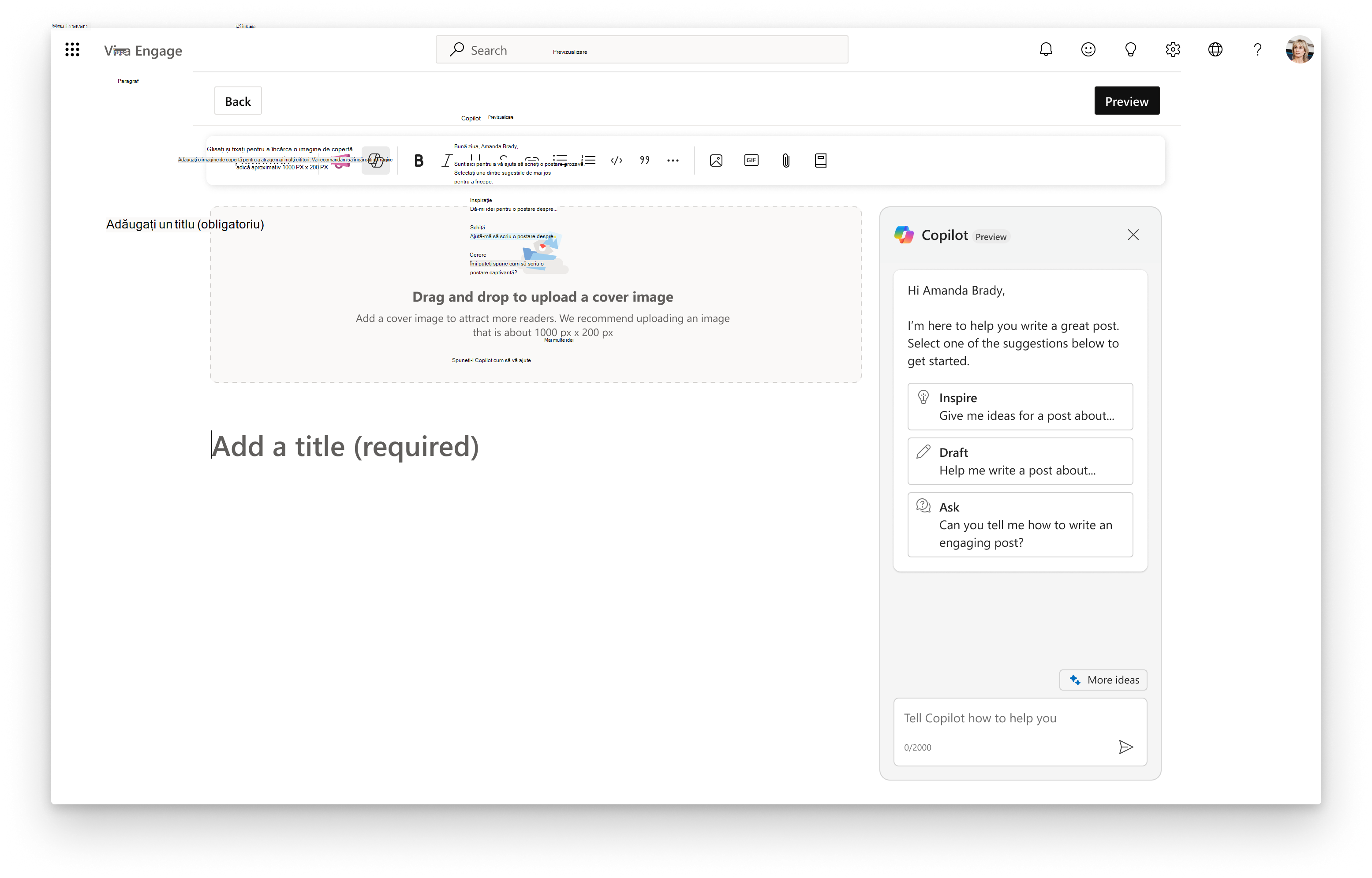
Task: Click the lightbulb ideas icon in header
Action: click(1130, 49)
